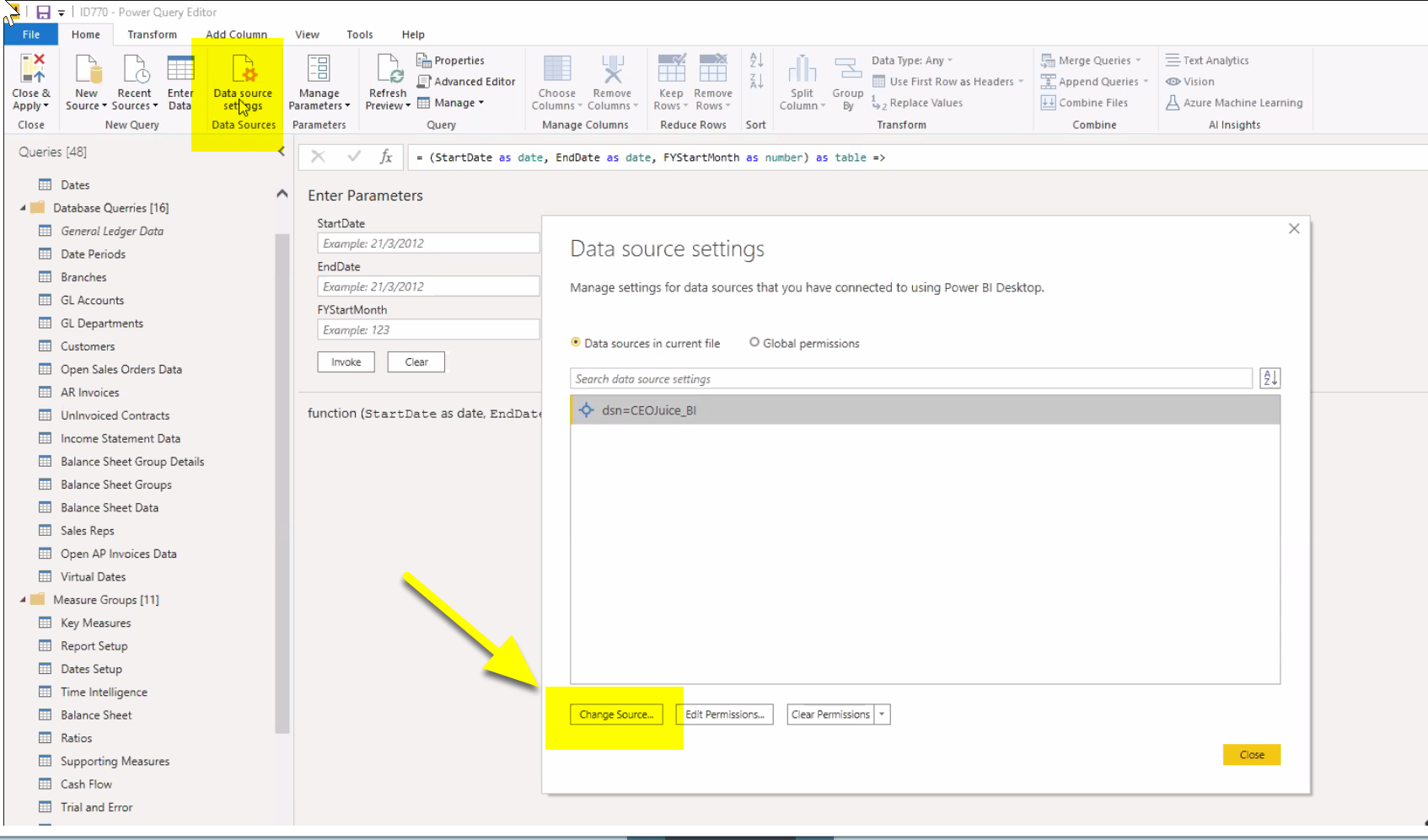
Task: Open Data Type: Any dropdown
Action: (912, 61)
